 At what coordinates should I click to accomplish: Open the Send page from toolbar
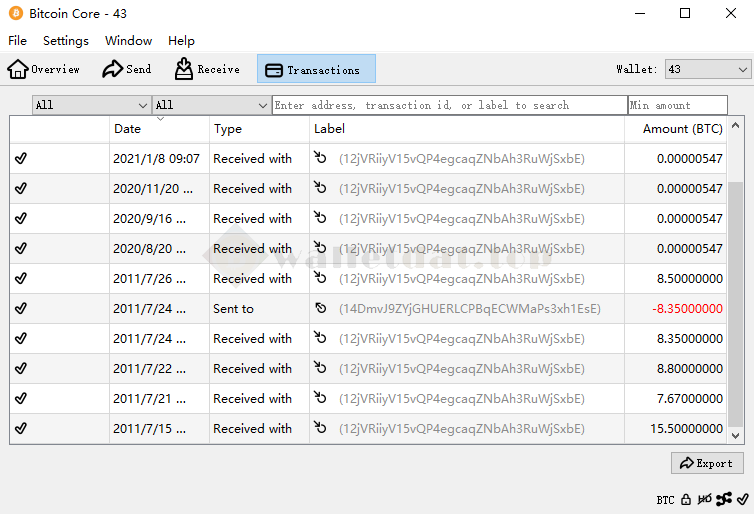coord(127,69)
